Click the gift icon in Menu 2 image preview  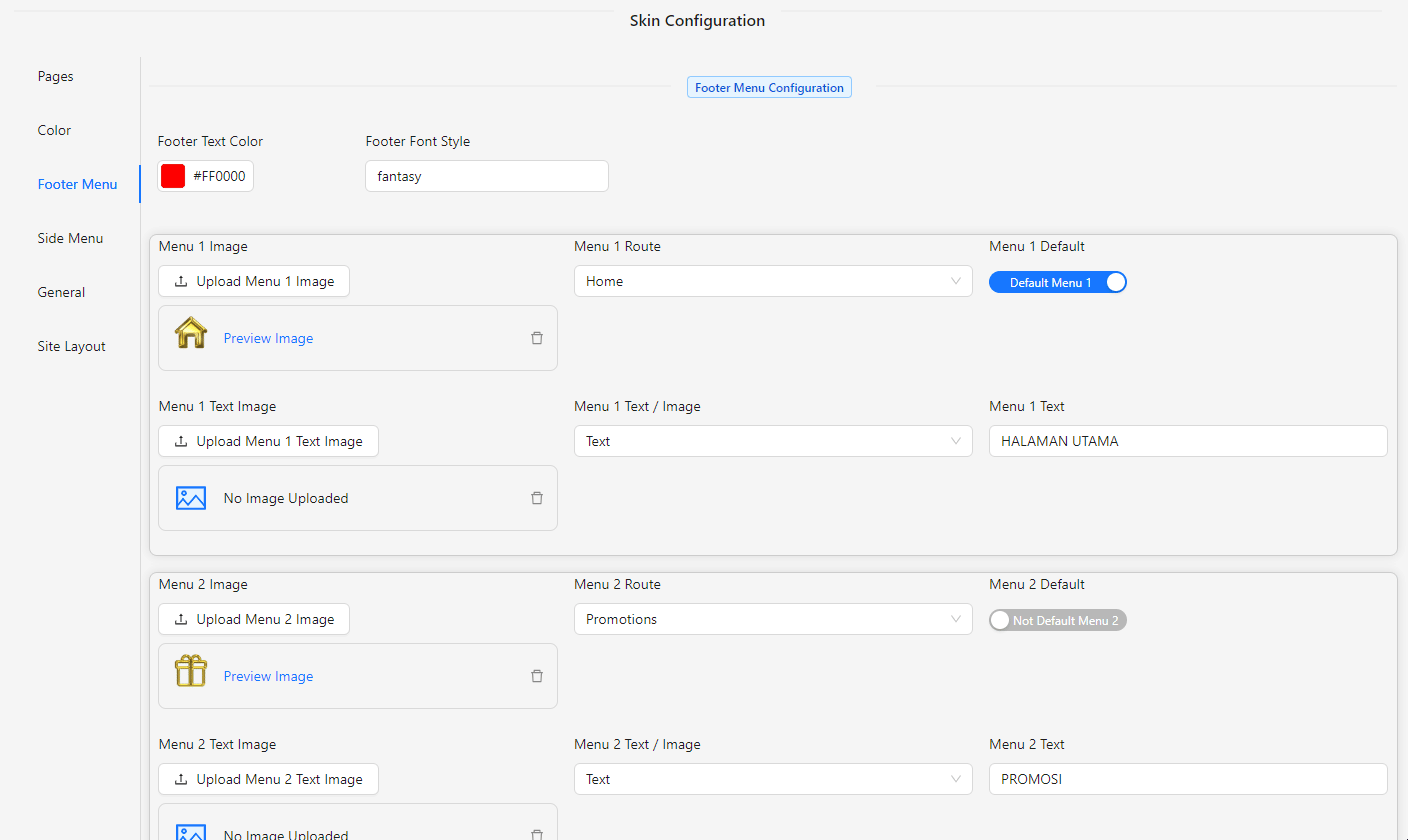click(x=190, y=670)
